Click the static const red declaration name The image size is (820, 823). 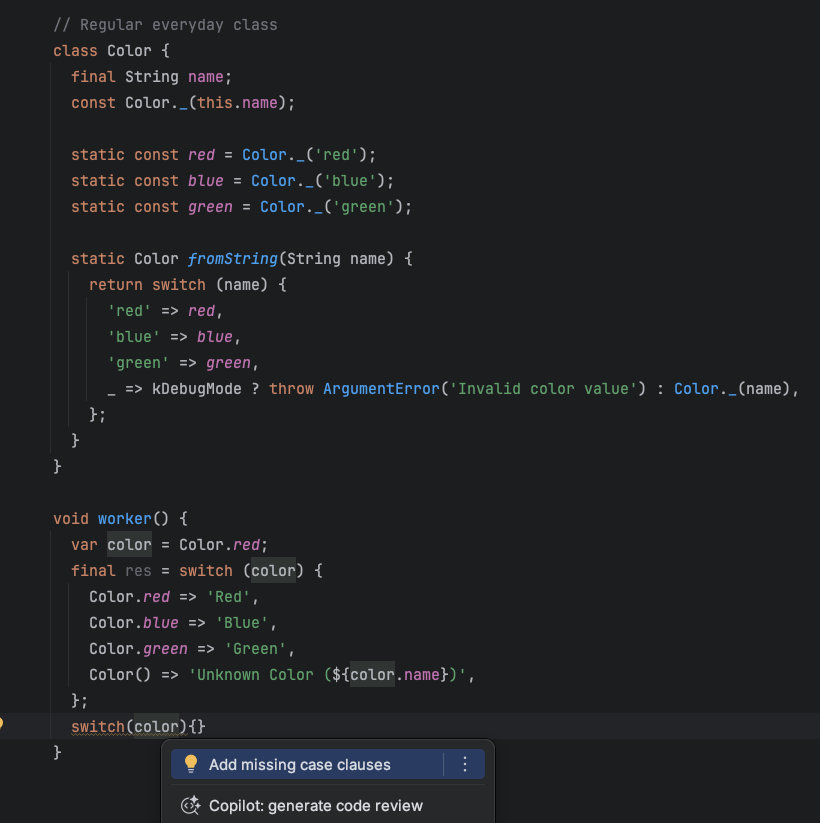coord(202,155)
